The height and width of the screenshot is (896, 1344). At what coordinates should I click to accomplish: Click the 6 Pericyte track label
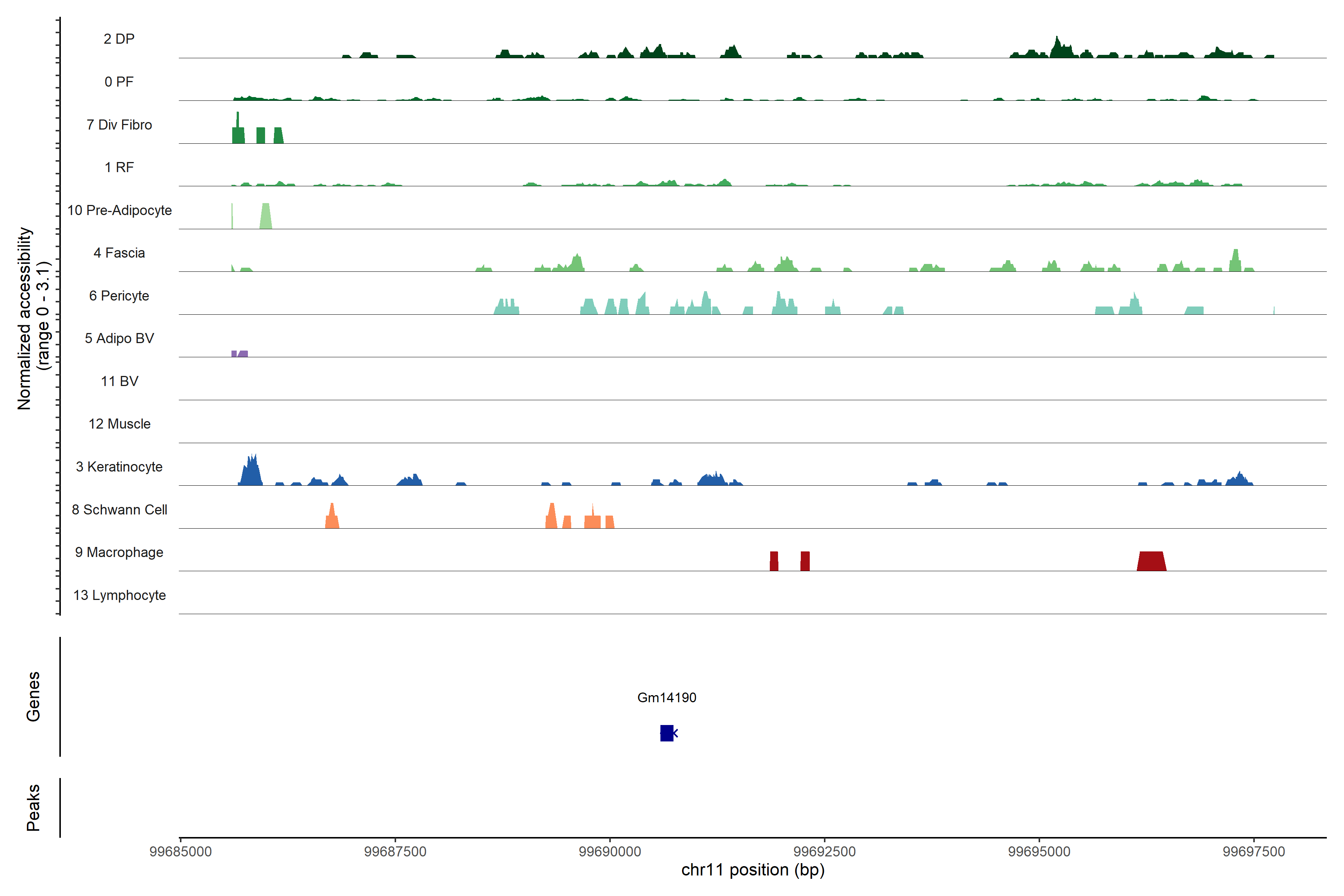click(119, 295)
